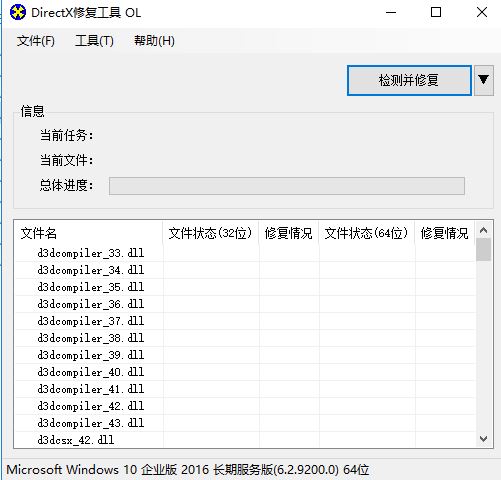Select the d3dcsx_42.dll row
The image size is (501, 480).
245,440
